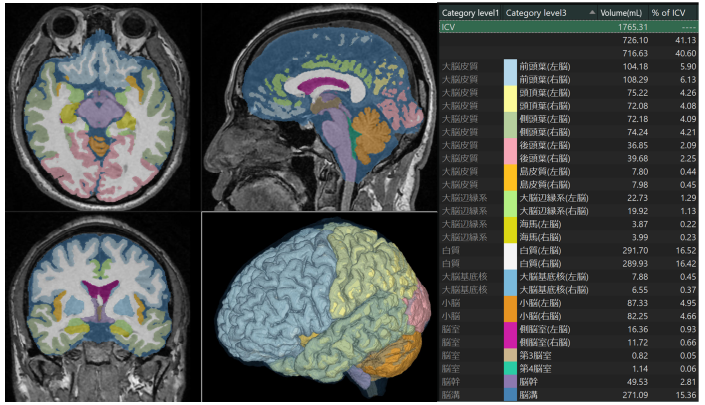Click the percentage value 4.66
705x405 pixels.
tap(688, 316)
